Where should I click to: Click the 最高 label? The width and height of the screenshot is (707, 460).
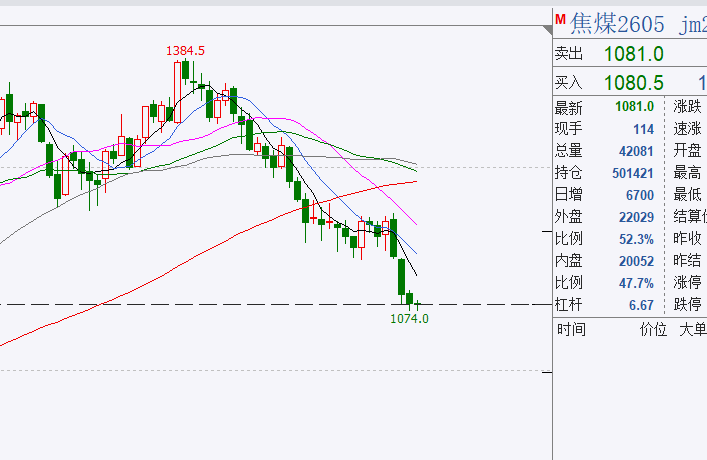tap(687, 173)
